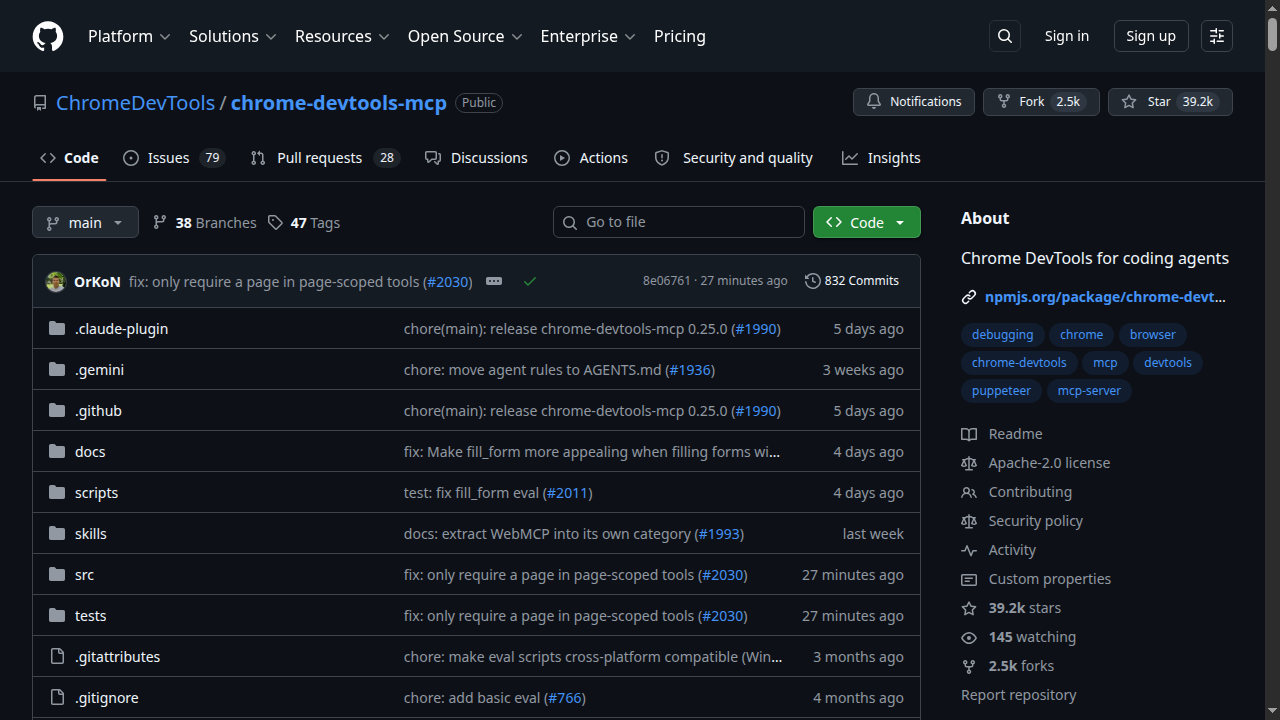Screen dimensions: 1280x720
Task: Open the skills folder
Action: point(91,534)
